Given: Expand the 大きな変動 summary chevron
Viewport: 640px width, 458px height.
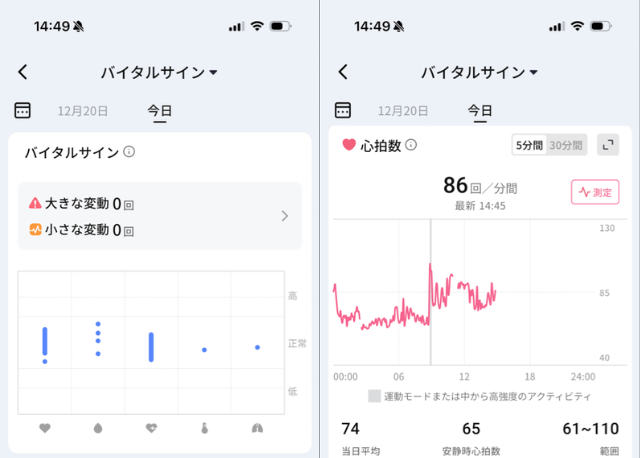Looking at the screenshot, I should click(285, 216).
